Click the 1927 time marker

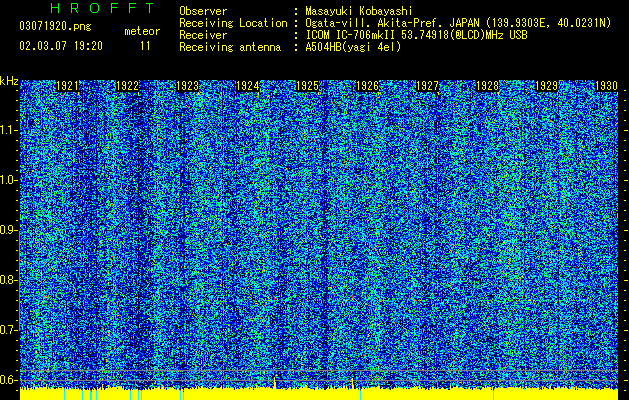coord(428,86)
